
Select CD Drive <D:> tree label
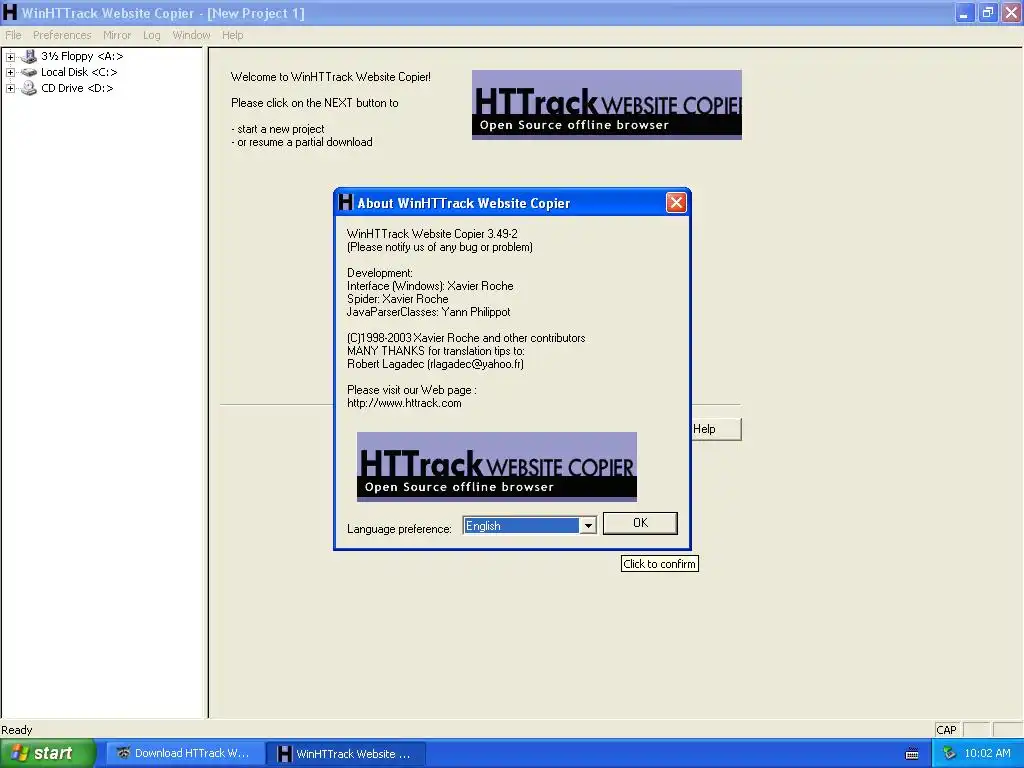(77, 88)
